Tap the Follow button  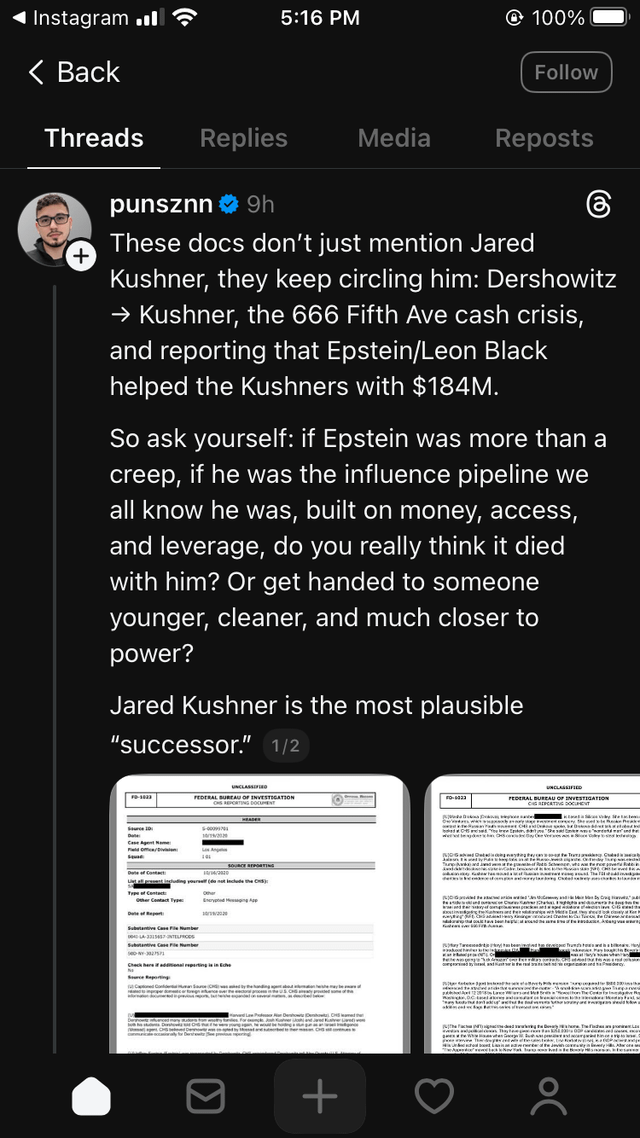(x=565, y=72)
